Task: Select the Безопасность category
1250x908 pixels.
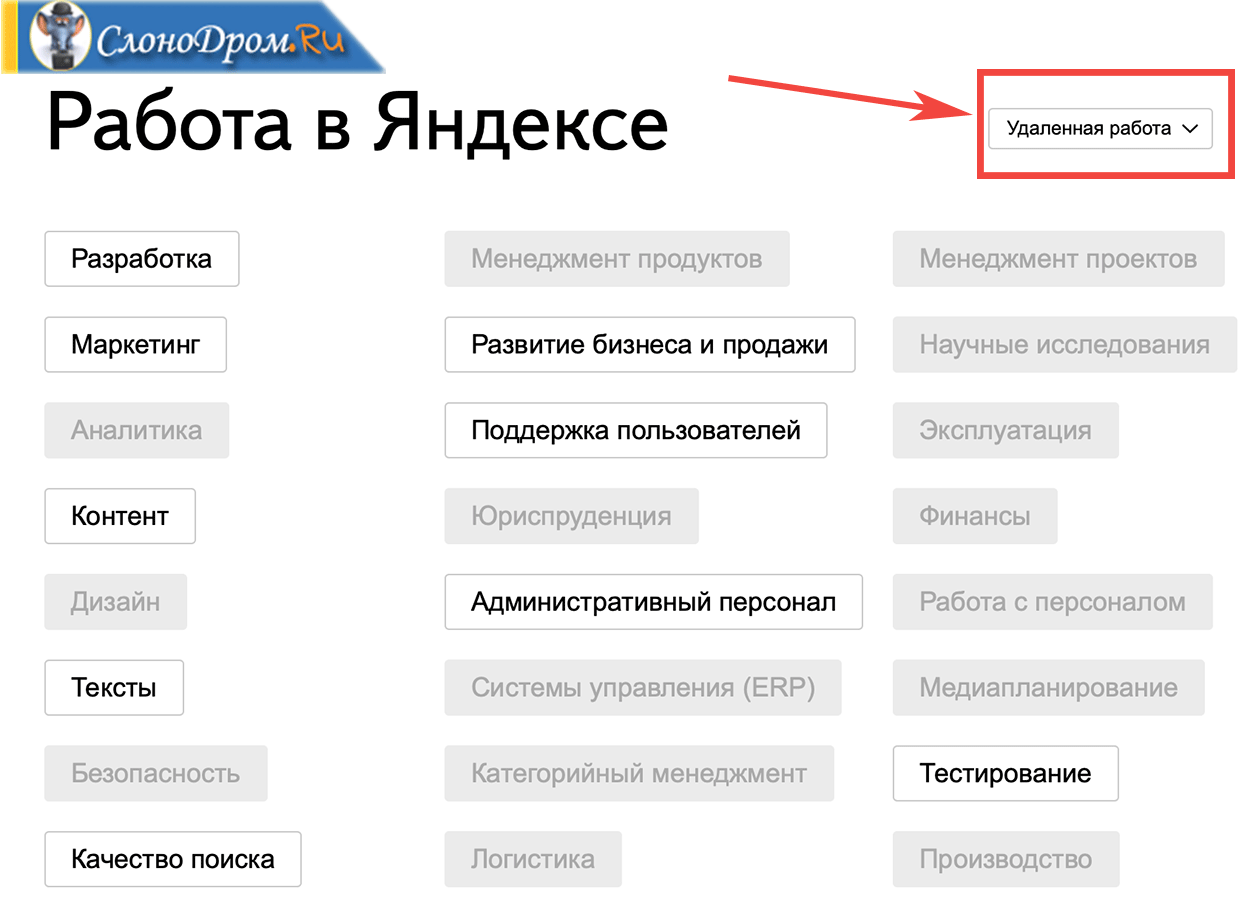Action: pyautogui.click(x=156, y=774)
